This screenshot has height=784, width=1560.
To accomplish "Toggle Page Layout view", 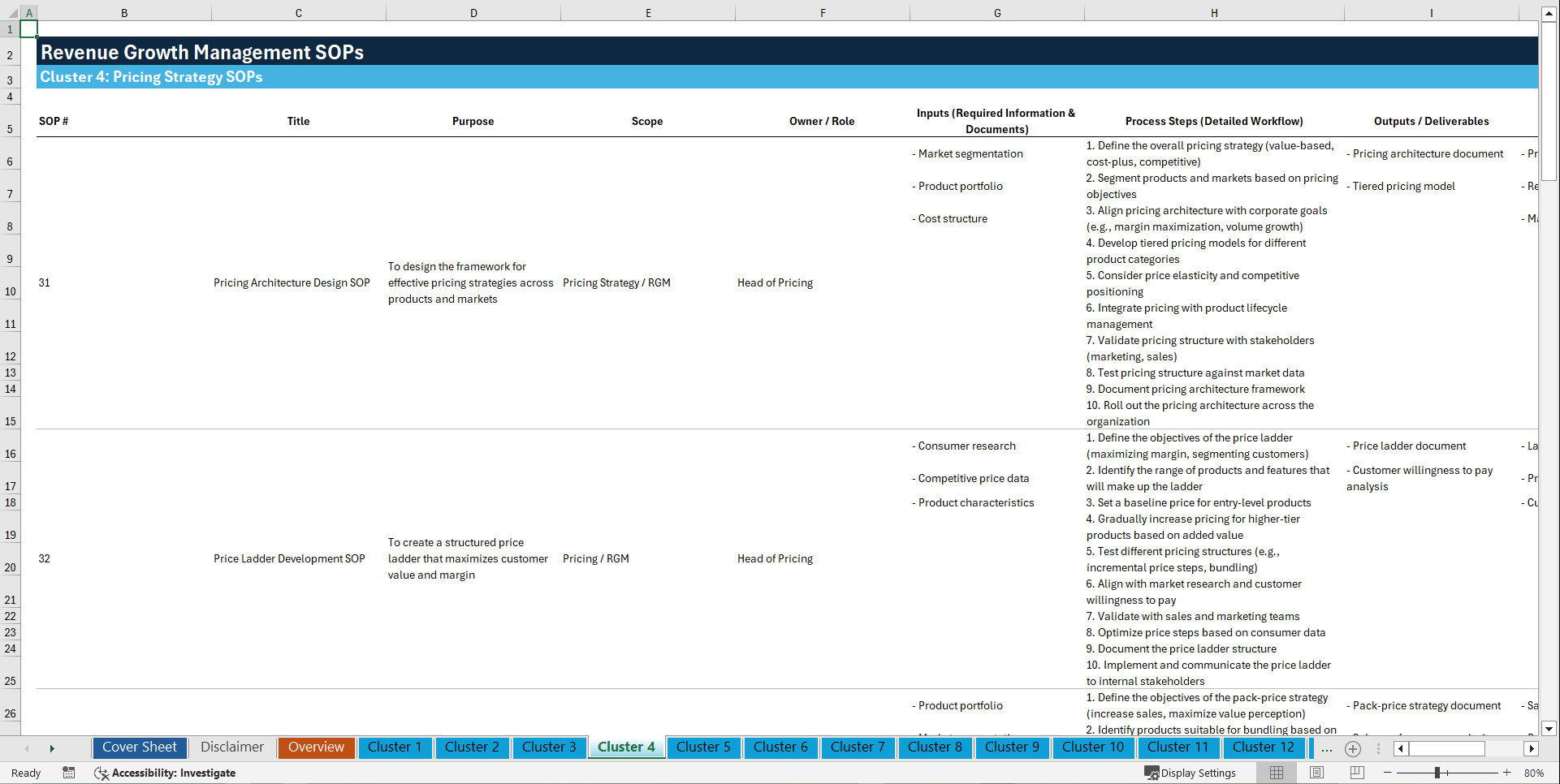I will 1316,773.
